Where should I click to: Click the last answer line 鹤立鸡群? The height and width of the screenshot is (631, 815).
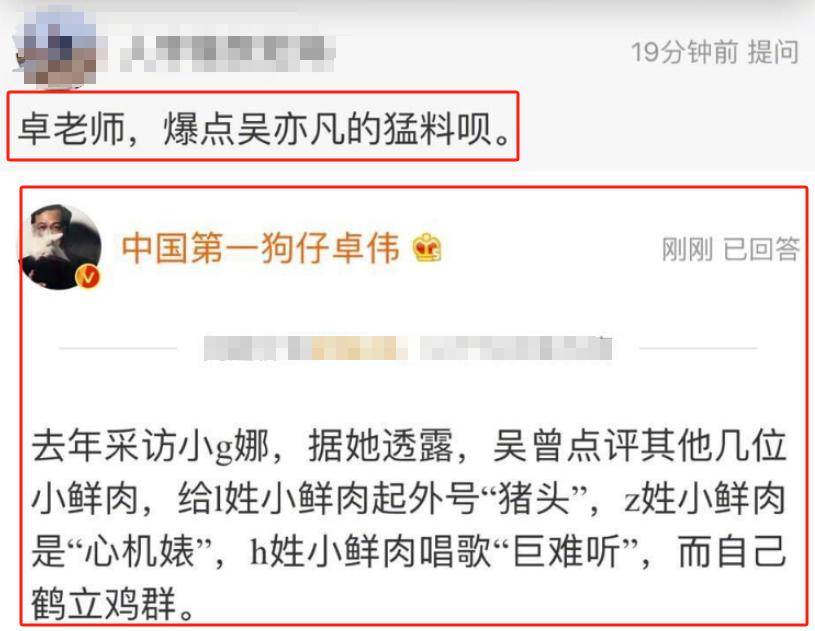[x=113, y=603]
